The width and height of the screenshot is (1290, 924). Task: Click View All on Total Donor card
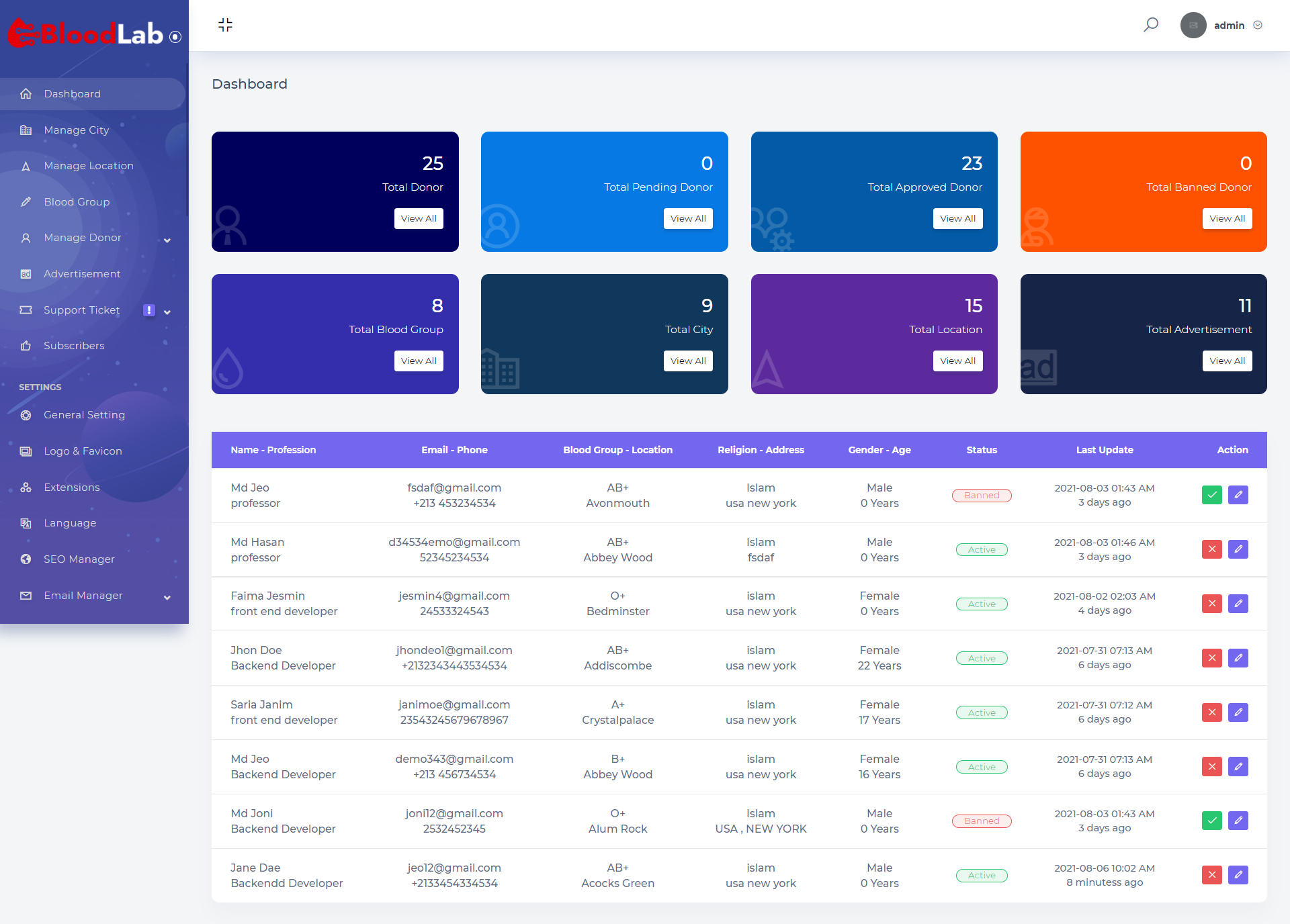pyautogui.click(x=418, y=218)
